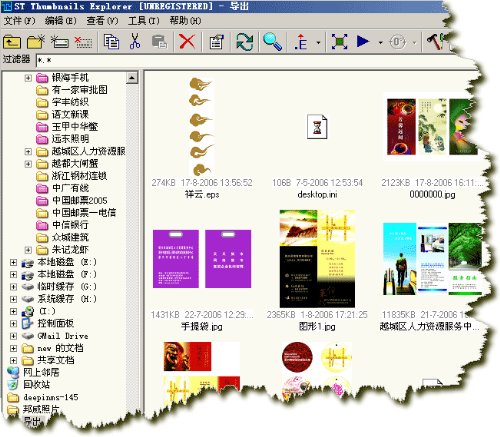This screenshot has height=437, width=500.
Task: Select the 语文新课 folder
Action: pos(70,115)
